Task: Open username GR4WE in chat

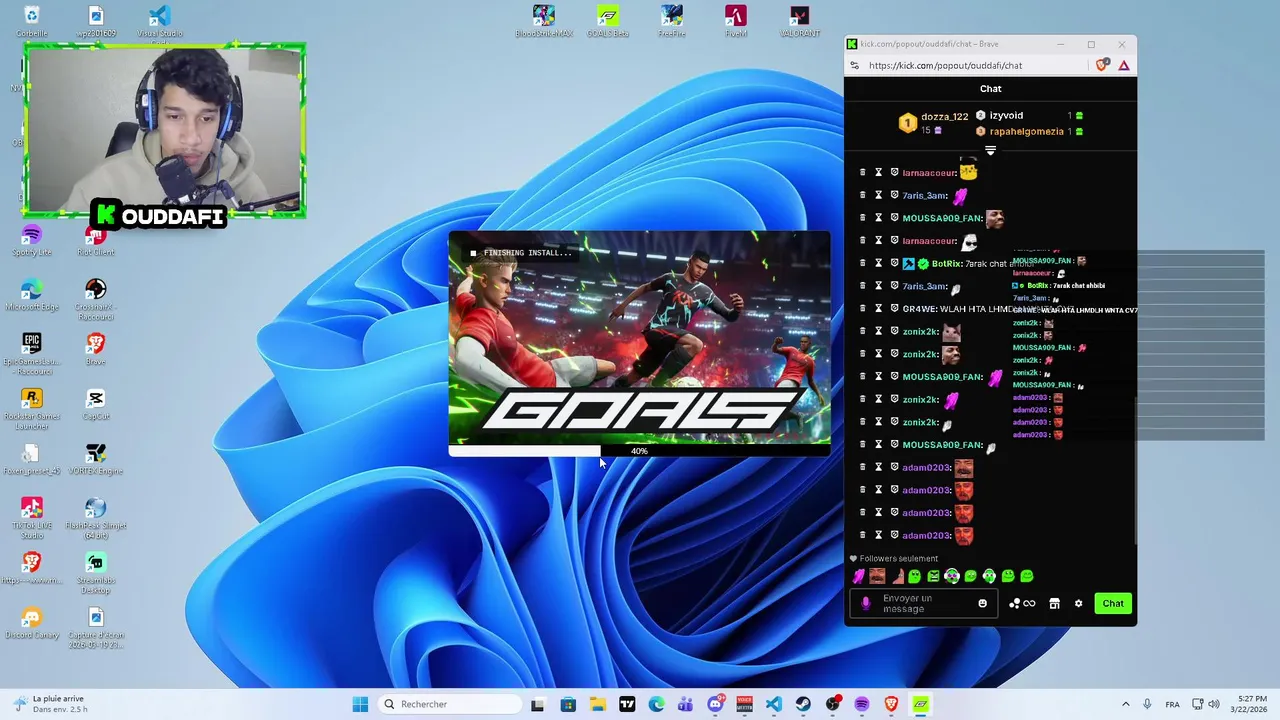Action: 919,309
